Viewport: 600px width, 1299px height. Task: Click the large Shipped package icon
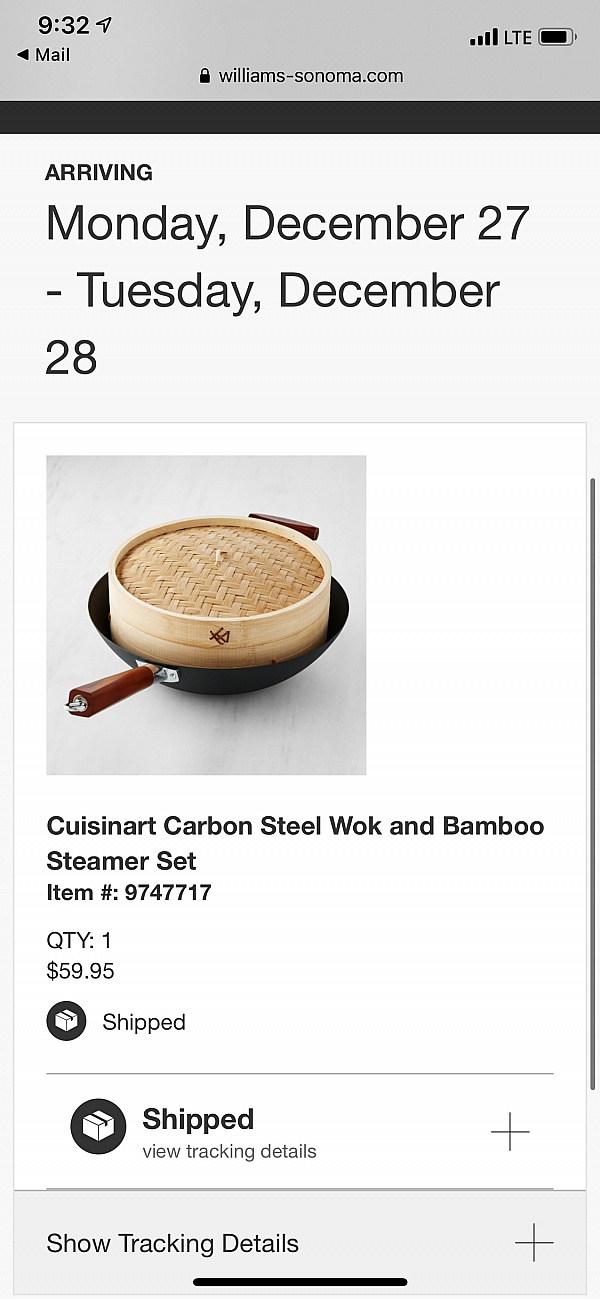click(x=98, y=1127)
